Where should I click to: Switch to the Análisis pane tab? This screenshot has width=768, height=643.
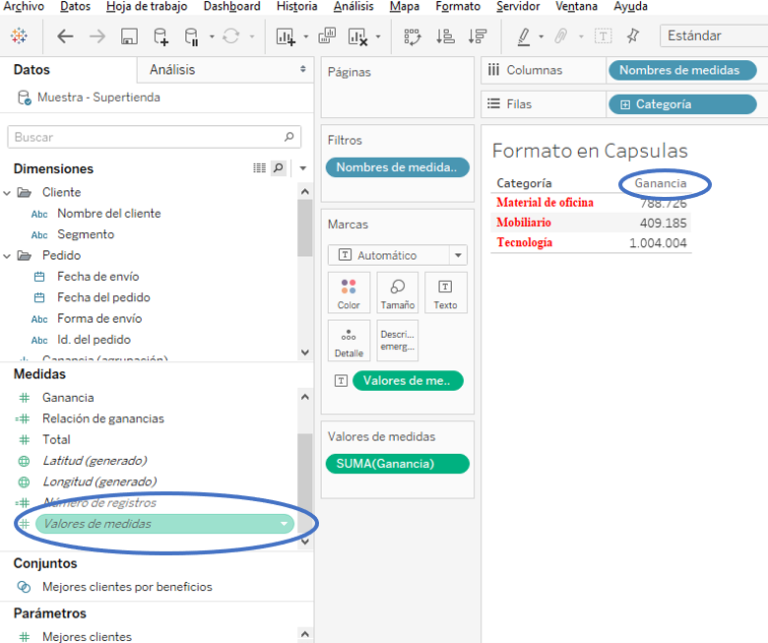click(x=172, y=70)
